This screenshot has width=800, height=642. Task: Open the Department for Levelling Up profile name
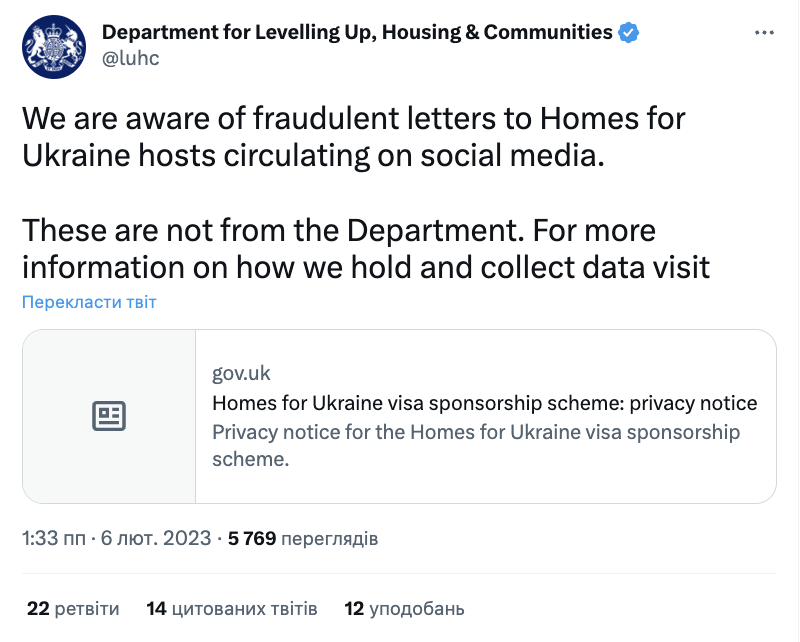[357, 32]
